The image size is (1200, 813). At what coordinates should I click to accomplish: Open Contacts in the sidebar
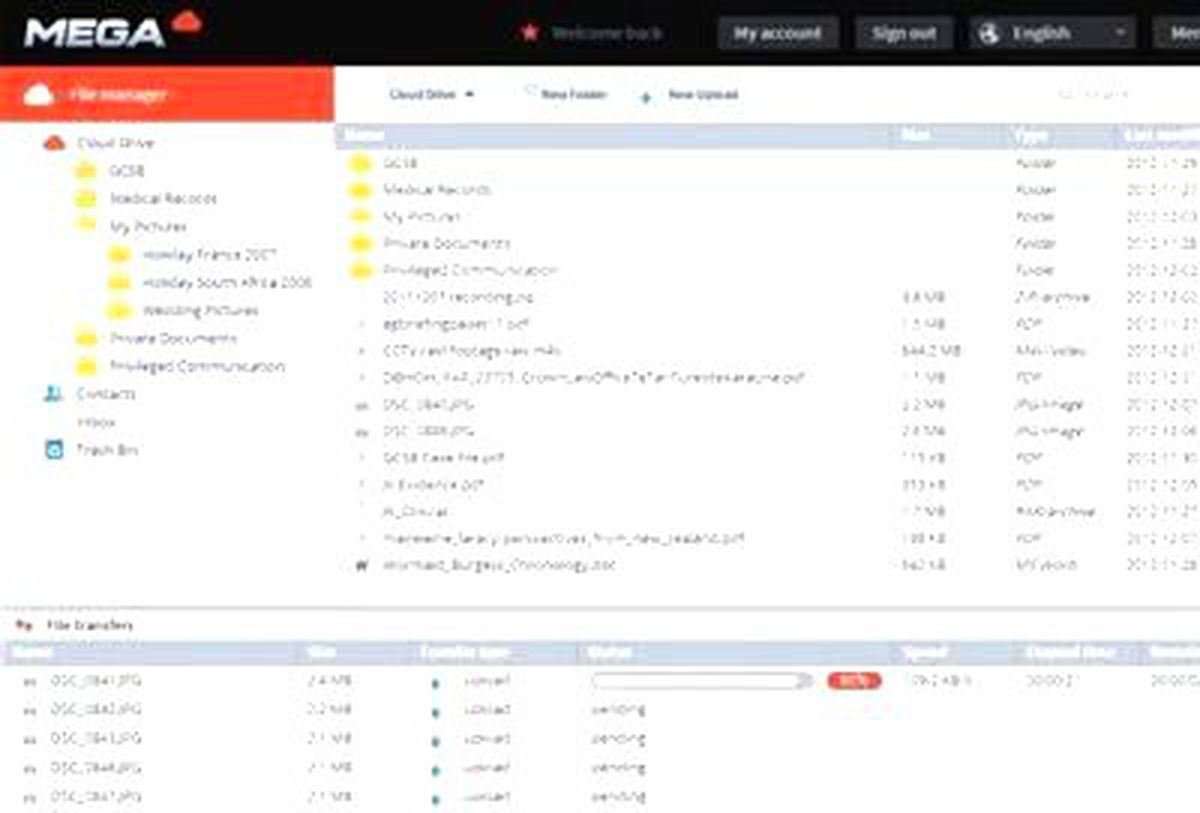pos(106,394)
